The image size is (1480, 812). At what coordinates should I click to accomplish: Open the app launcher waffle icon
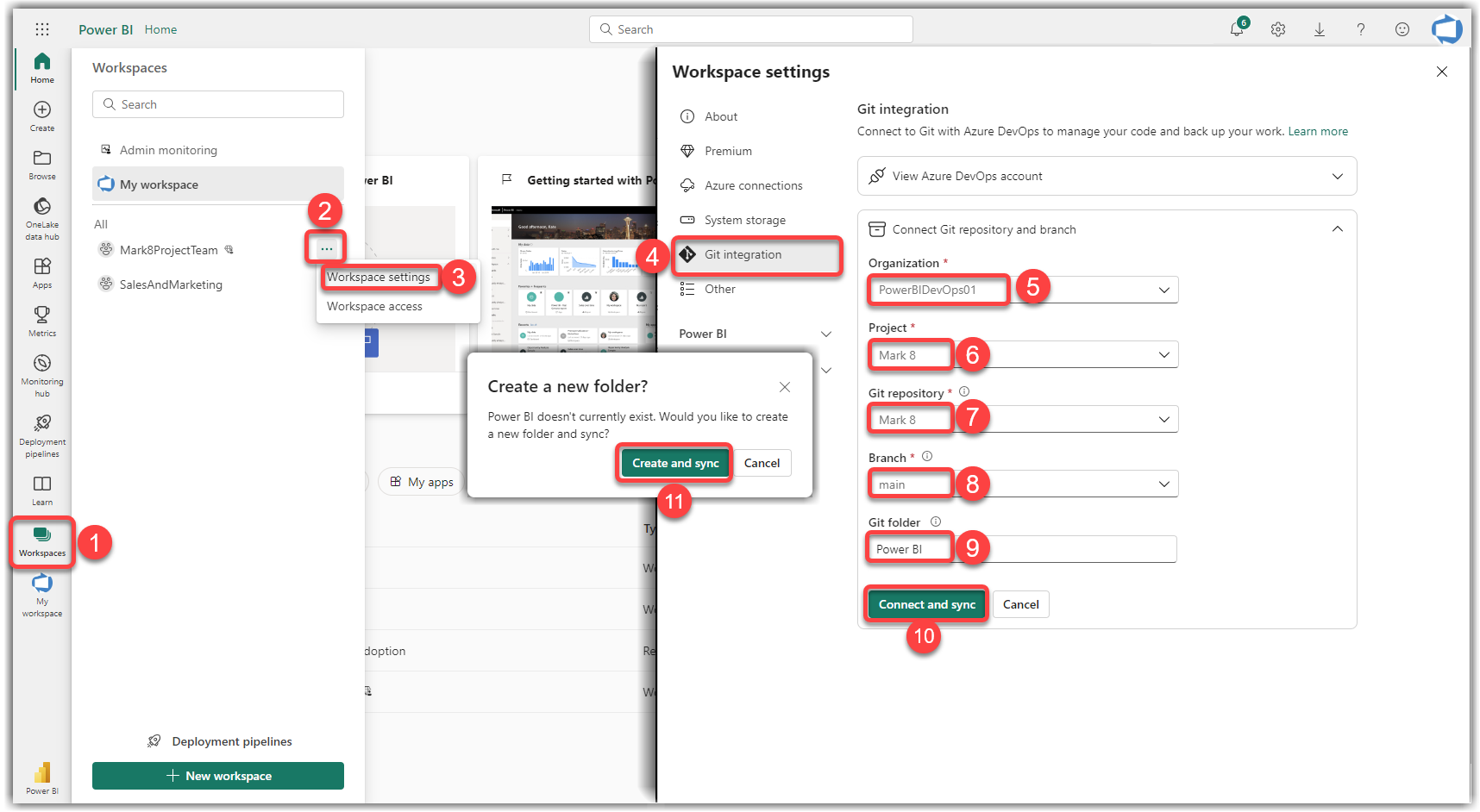[x=42, y=29]
